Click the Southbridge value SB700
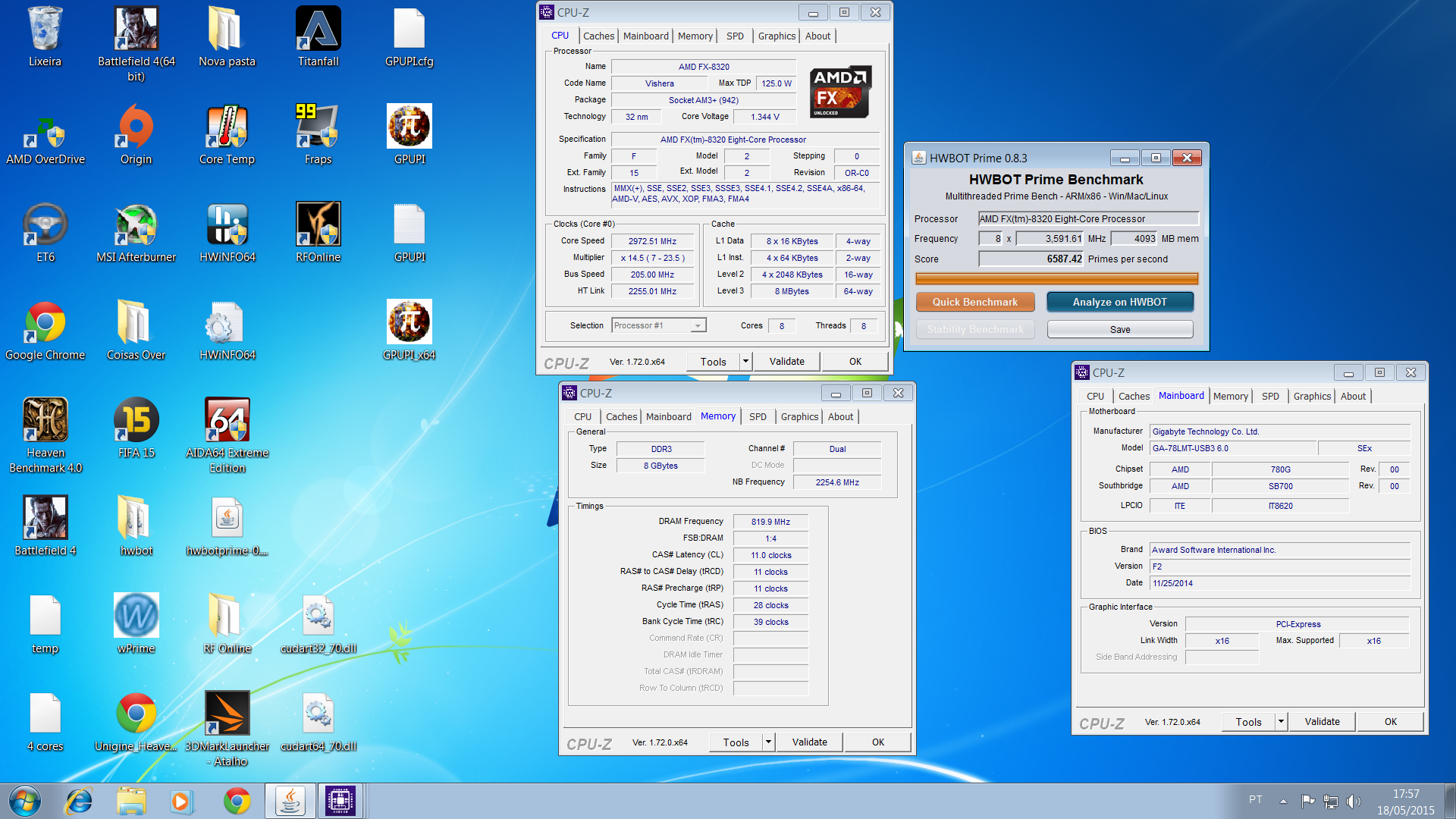Image resolution: width=1456 pixels, height=819 pixels. pos(1280,486)
